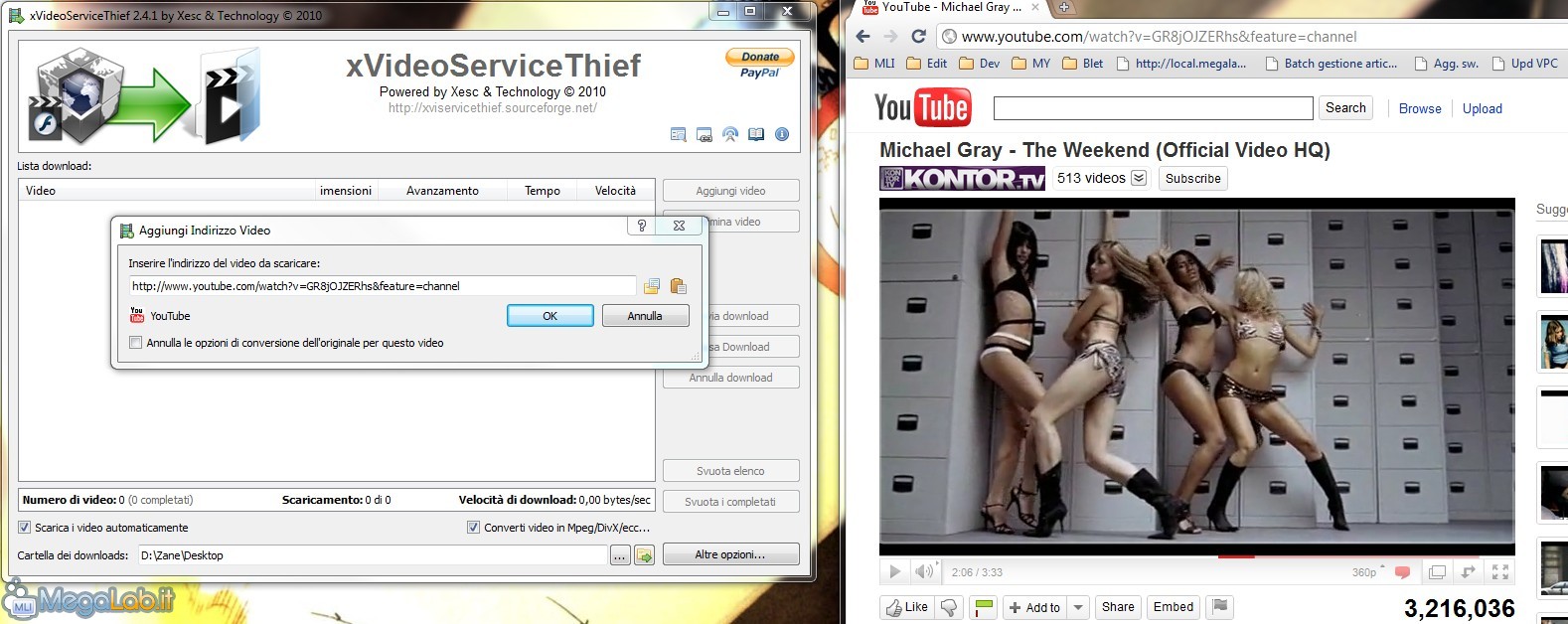Click the browser Back arrow
The width and height of the screenshot is (1568, 624).
pos(862,37)
